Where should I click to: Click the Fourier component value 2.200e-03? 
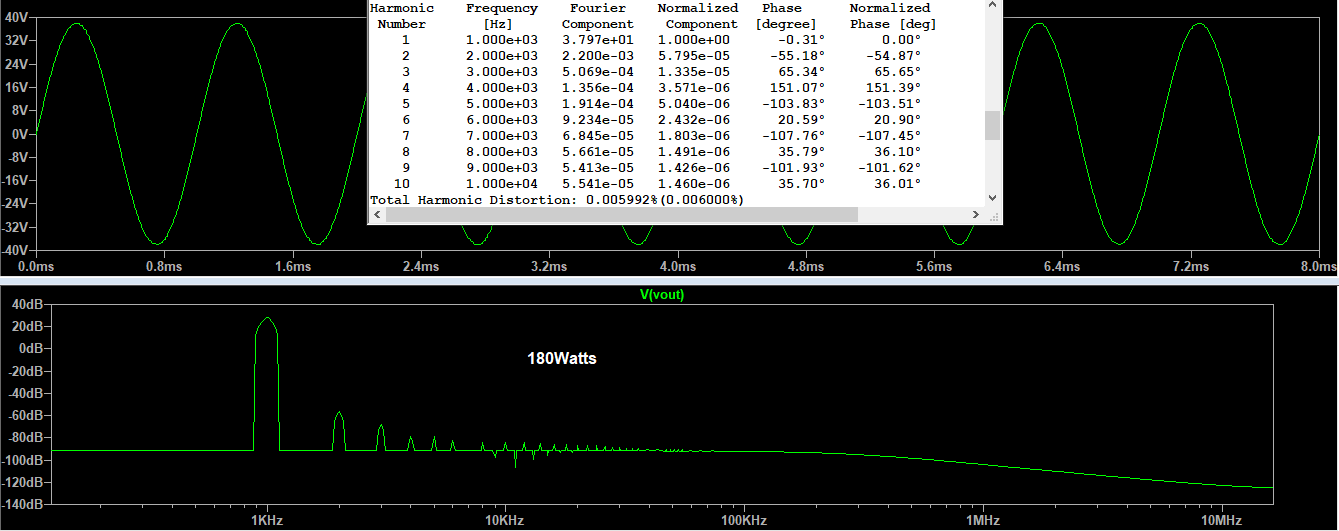pyautogui.click(x=597, y=56)
